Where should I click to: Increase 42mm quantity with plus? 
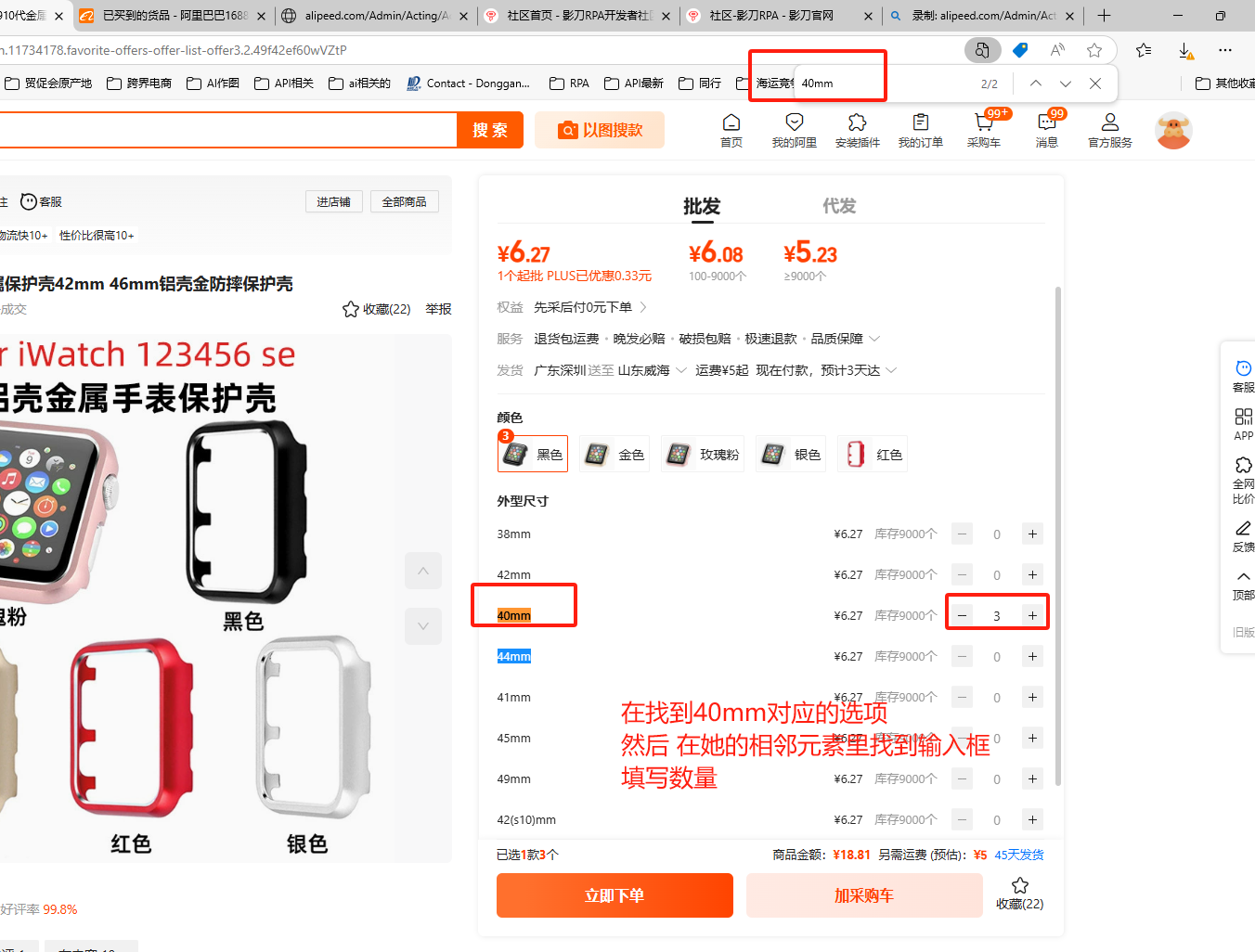point(1032,574)
